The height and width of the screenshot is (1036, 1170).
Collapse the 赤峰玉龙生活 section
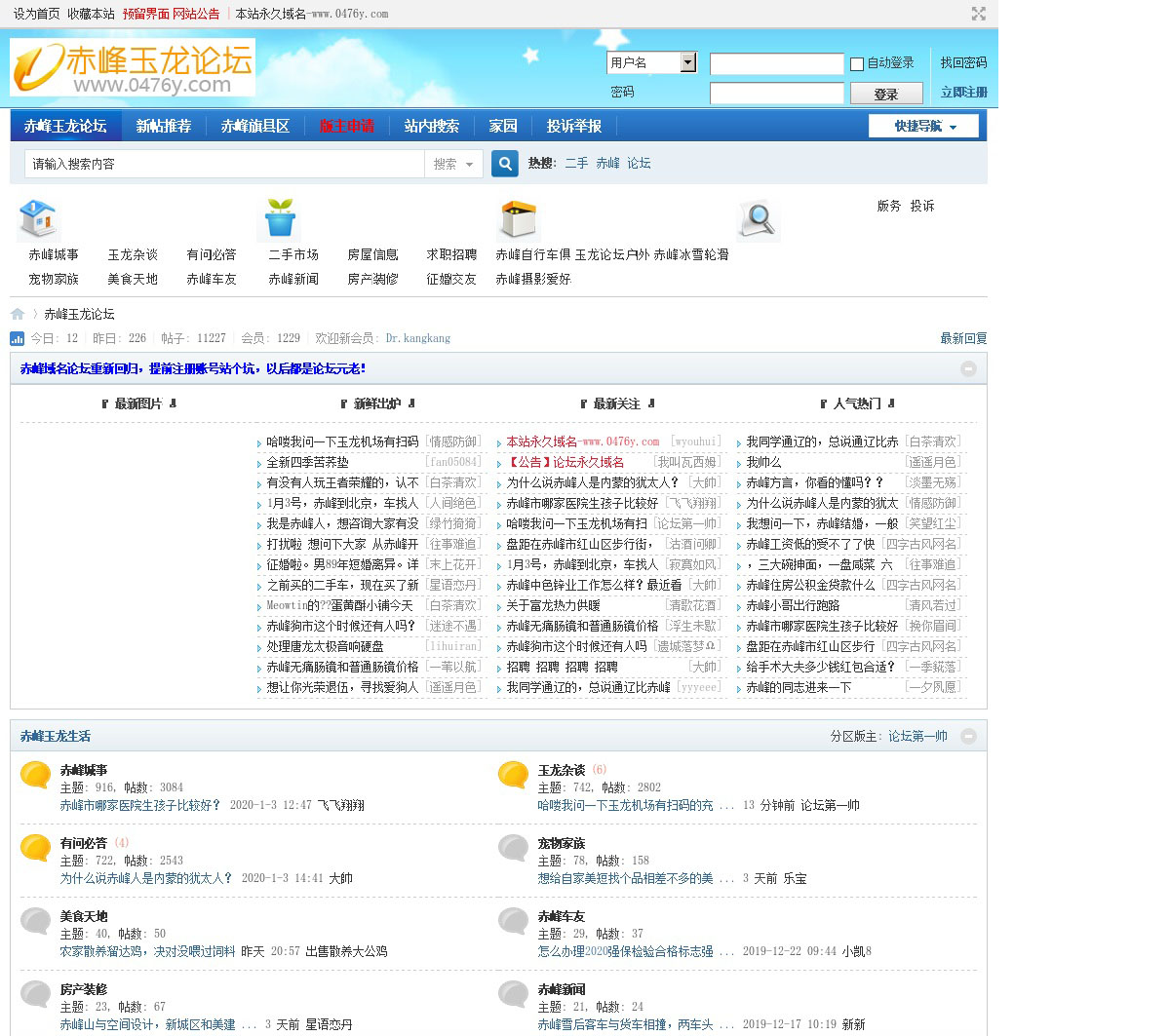968,736
